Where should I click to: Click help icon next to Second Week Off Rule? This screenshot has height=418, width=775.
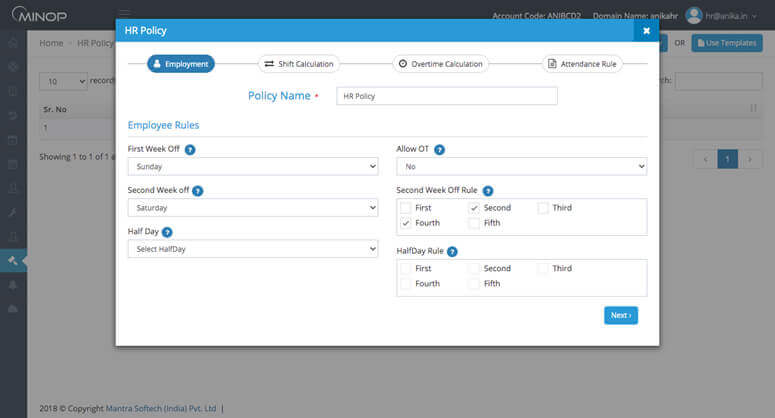point(488,190)
